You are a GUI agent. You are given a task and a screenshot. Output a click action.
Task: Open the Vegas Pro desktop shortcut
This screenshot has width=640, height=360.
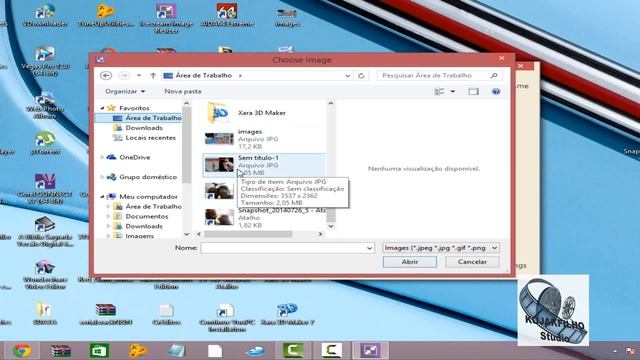tap(45, 62)
